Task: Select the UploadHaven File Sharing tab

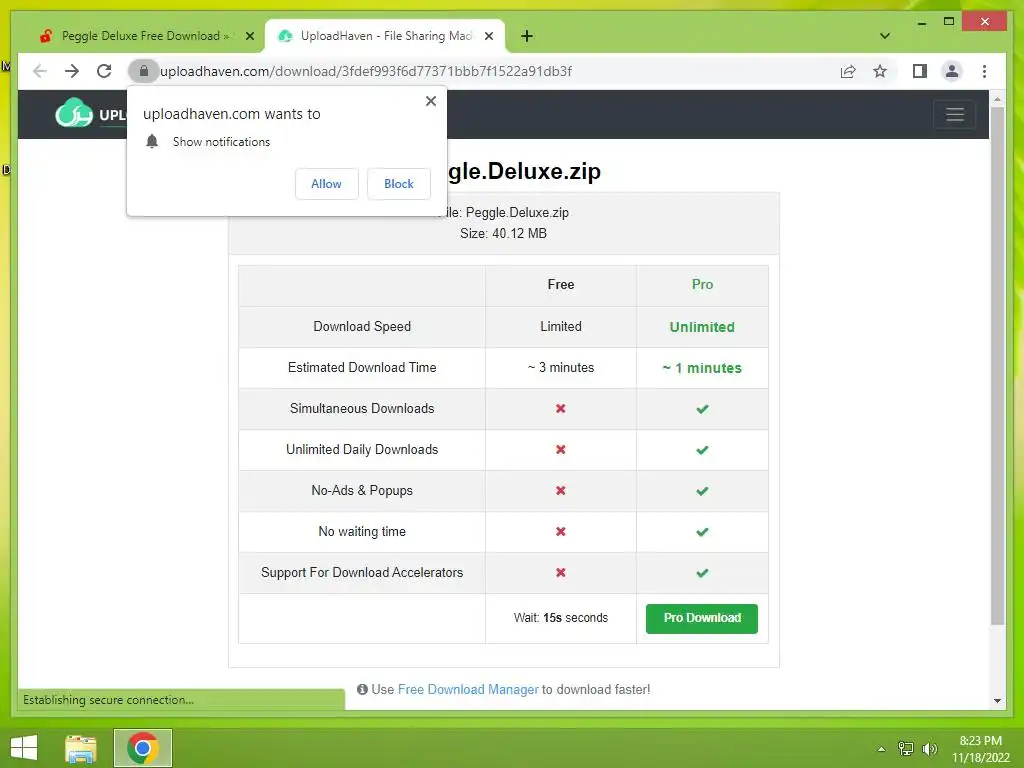Action: pyautogui.click(x=385, y=36)
